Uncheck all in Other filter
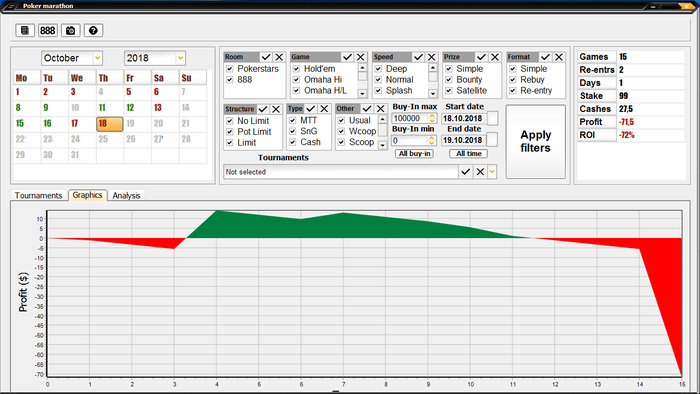 click(380, 108)
